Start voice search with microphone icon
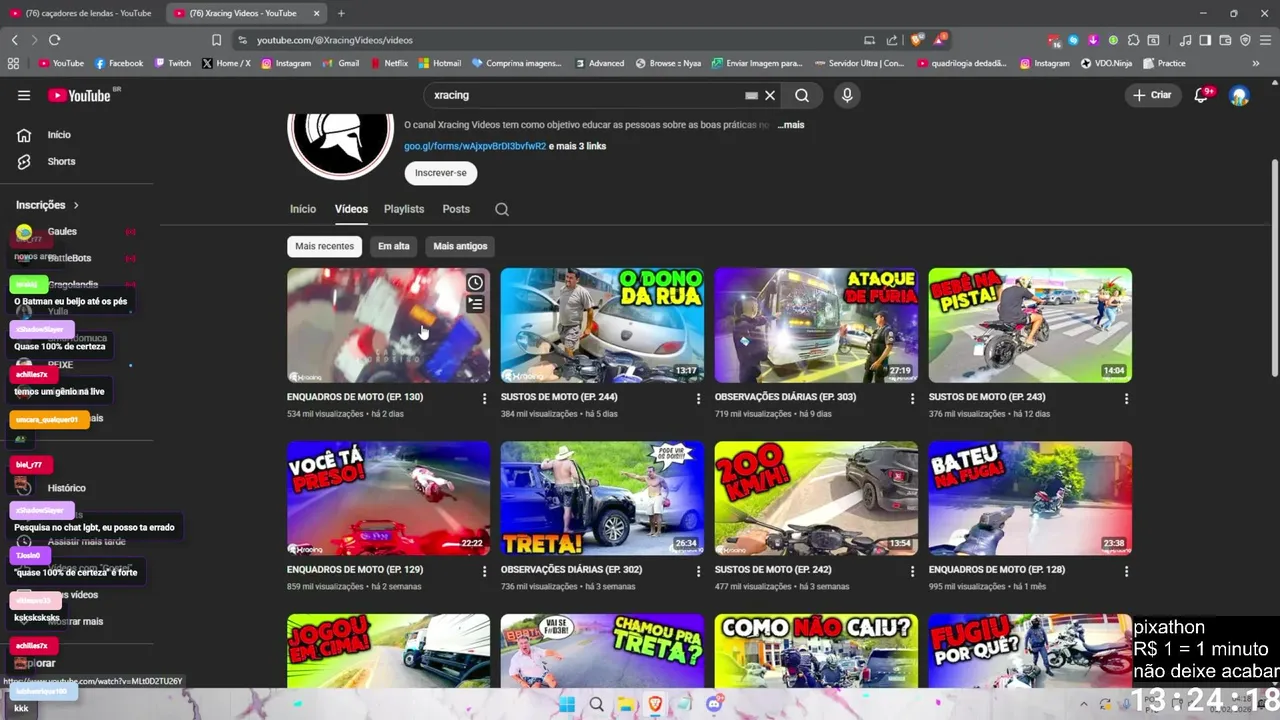Viewport: 1280px width, 720px height. (x=847, y=95)
